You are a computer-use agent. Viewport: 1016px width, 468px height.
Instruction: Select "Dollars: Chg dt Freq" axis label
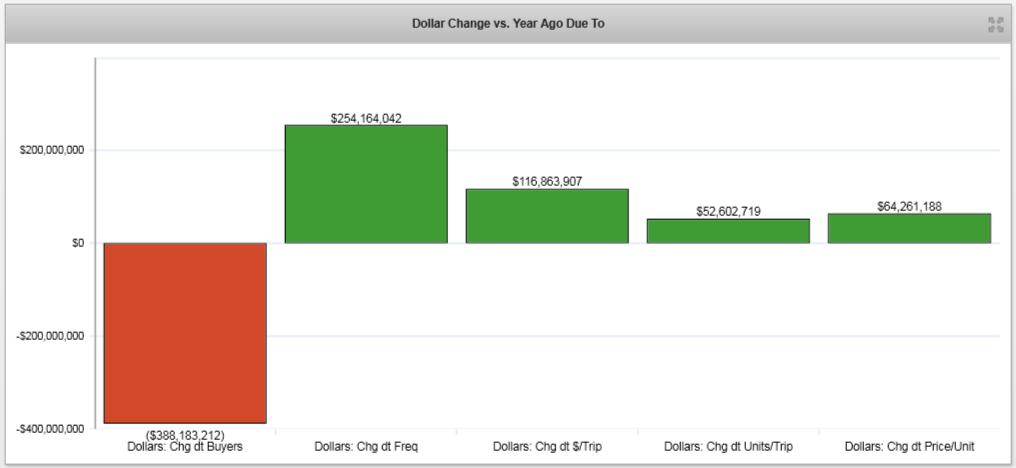click(x=366, y=447)
